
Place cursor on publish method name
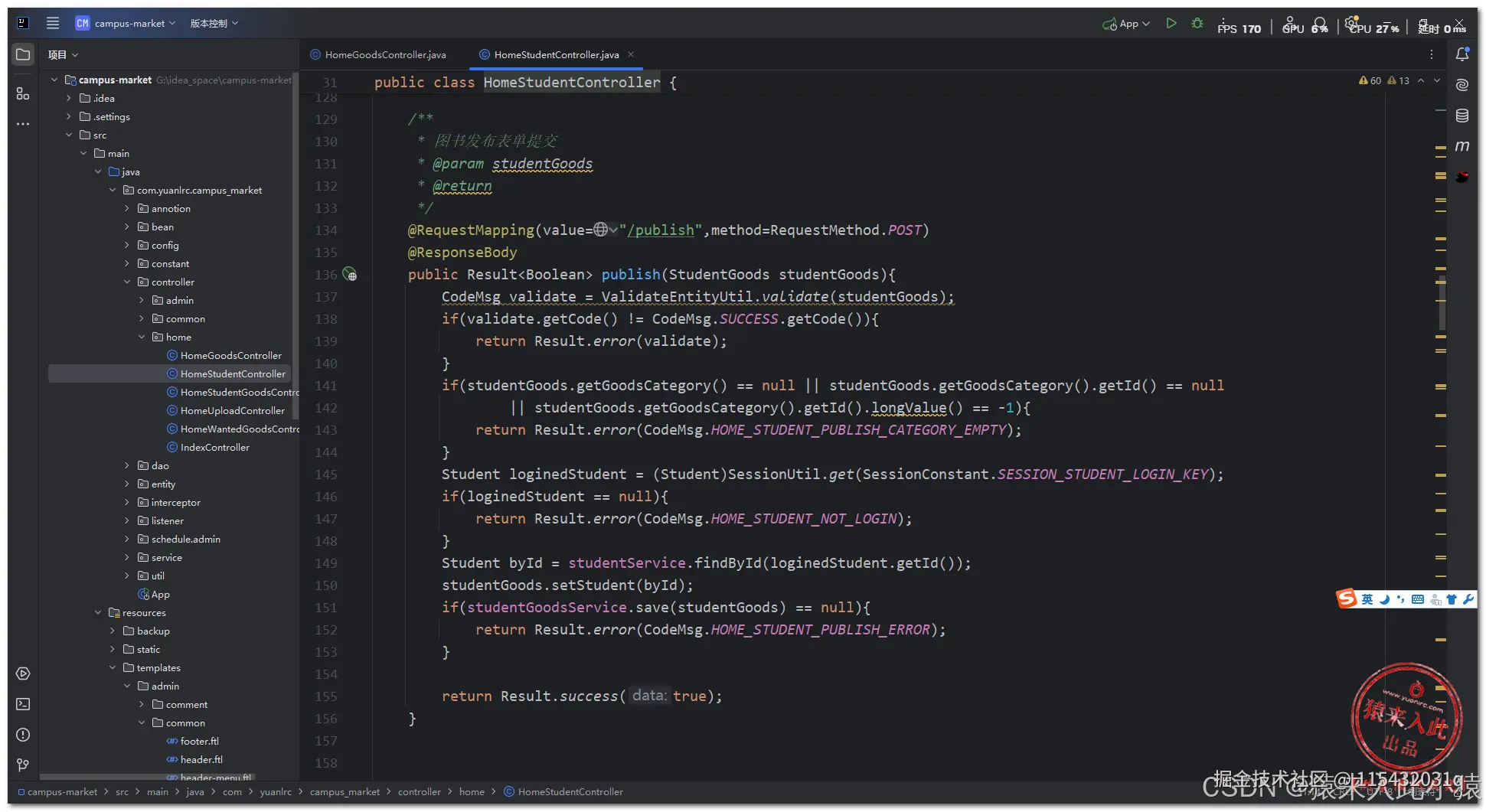[631, 274]
